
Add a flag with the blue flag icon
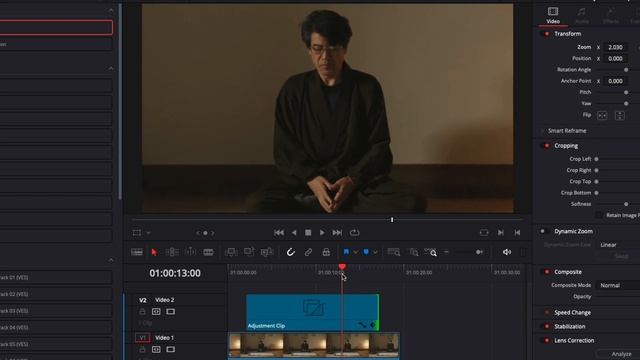(x=346, y=252)
